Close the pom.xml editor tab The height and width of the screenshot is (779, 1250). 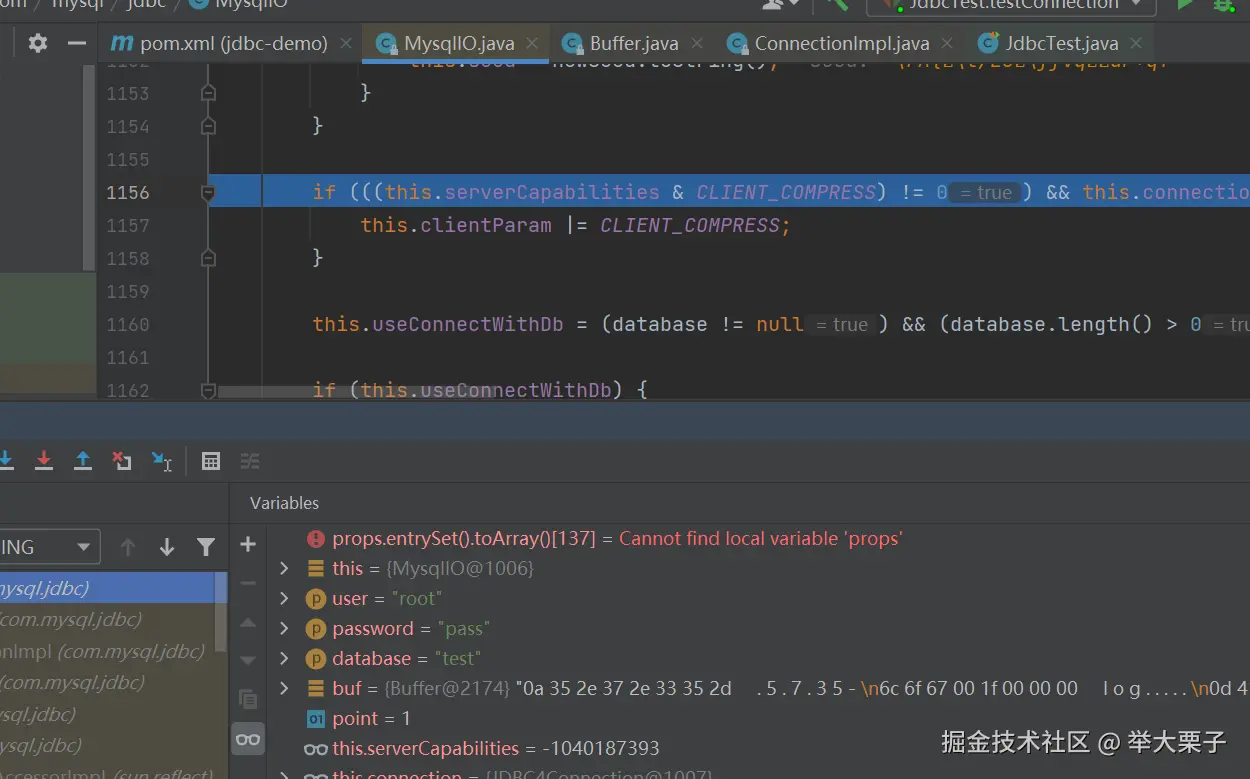(346, 44)
